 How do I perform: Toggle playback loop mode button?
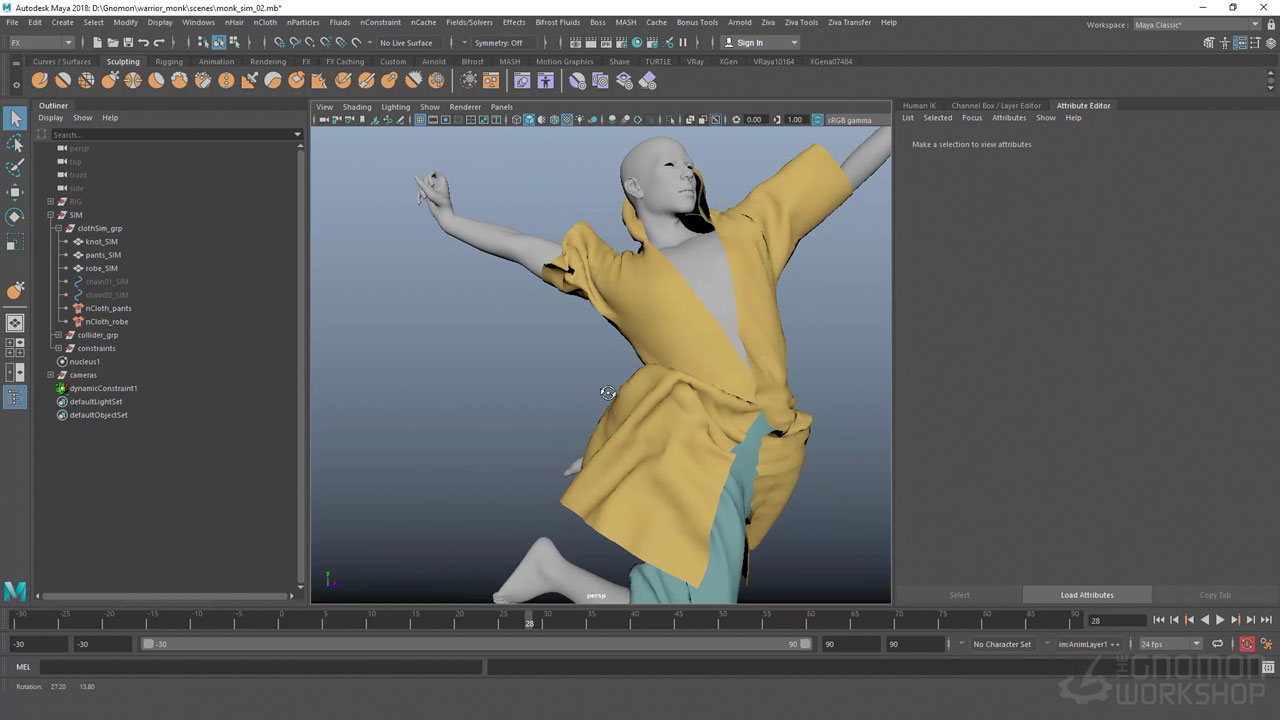click(x=1218, y=644)
